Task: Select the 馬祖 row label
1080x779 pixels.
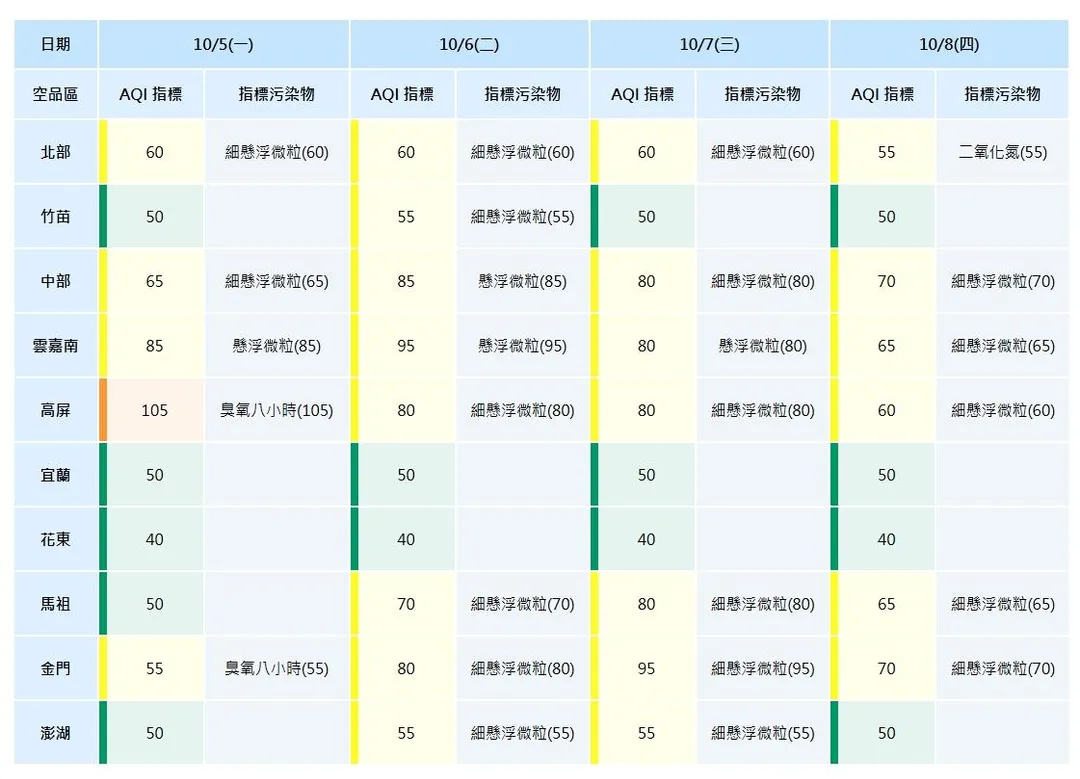Action: (56, 604)
